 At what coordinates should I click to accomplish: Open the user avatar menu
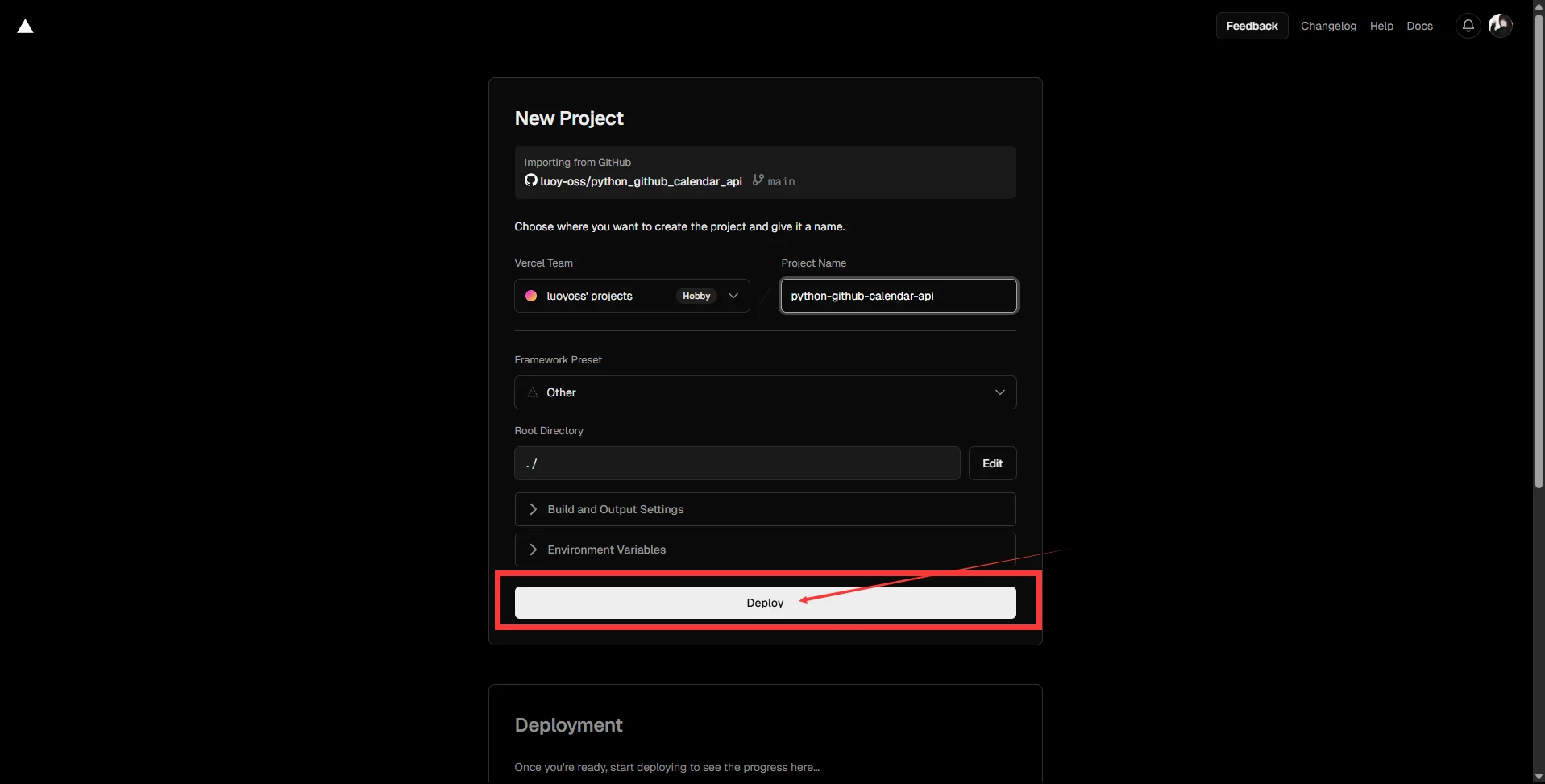(1500, 26)
